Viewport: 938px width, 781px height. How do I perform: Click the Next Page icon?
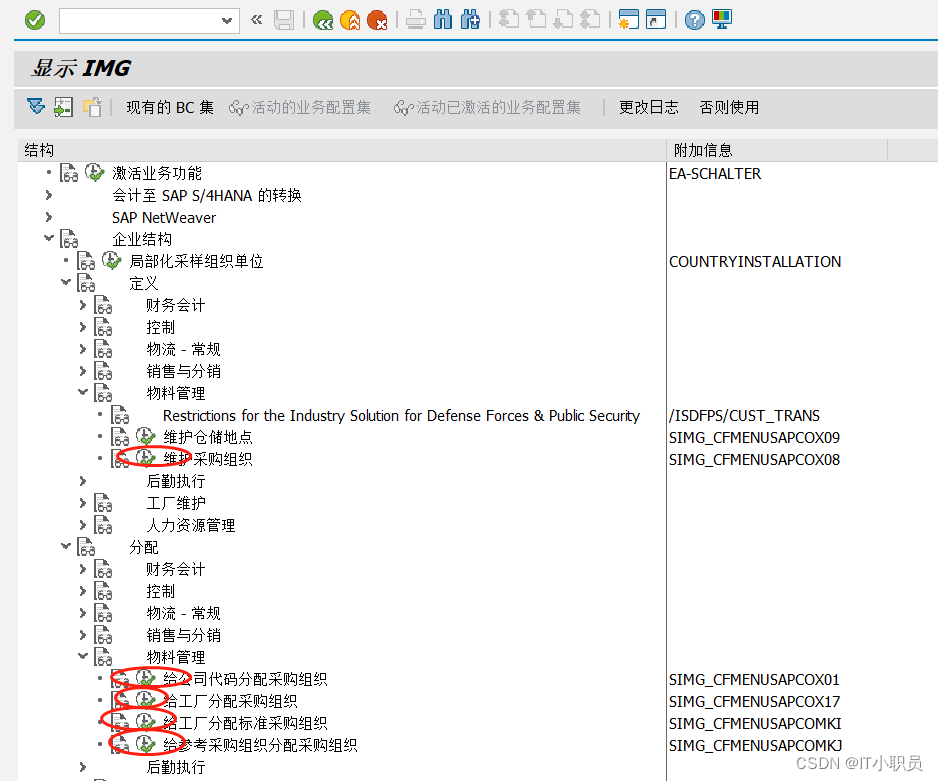point(564,20)
